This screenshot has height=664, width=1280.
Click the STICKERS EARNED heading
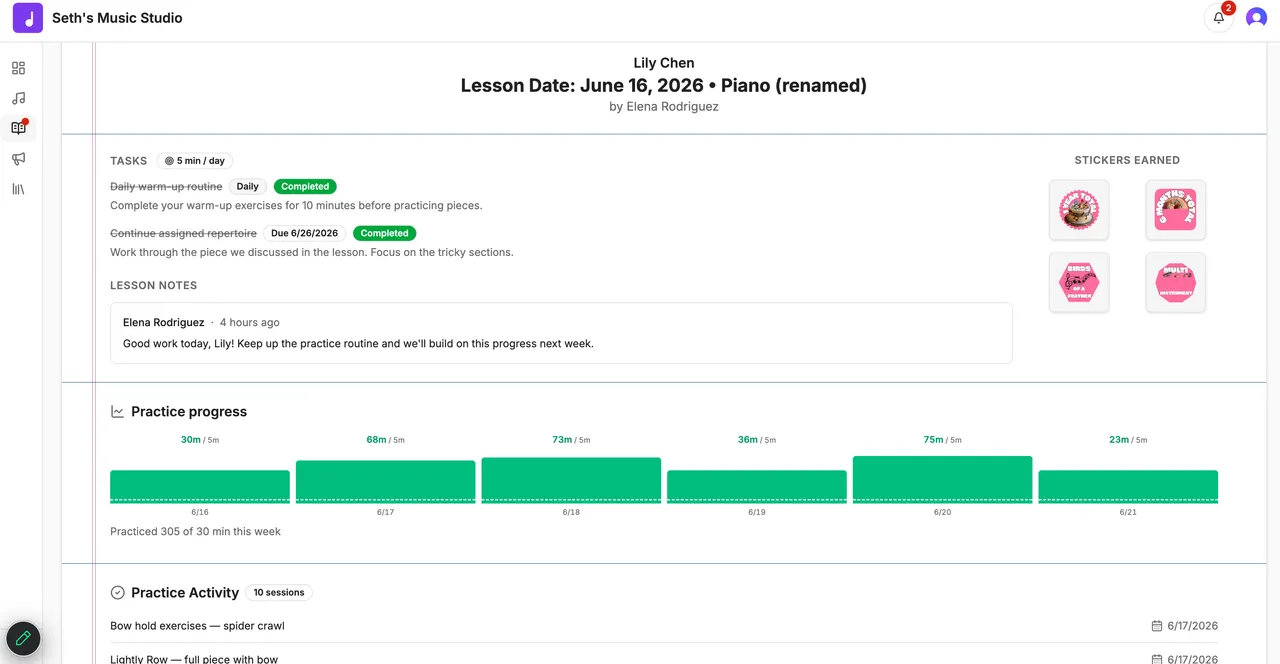click(1127, 160)
